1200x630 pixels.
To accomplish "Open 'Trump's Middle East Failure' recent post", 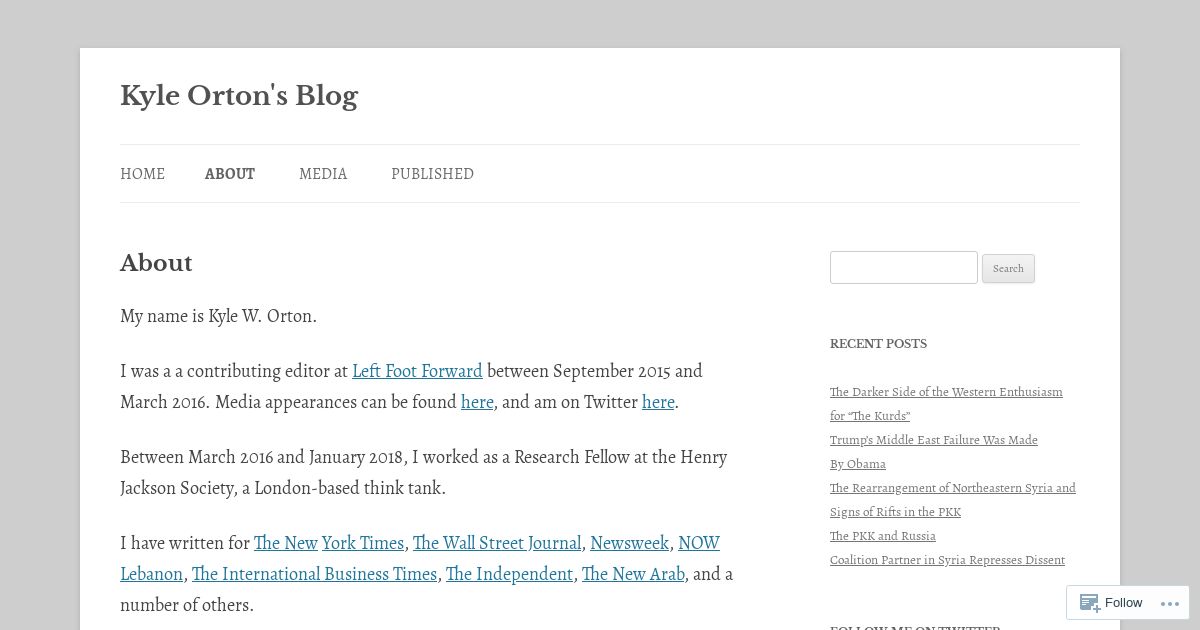I will (x=934, y=452).
